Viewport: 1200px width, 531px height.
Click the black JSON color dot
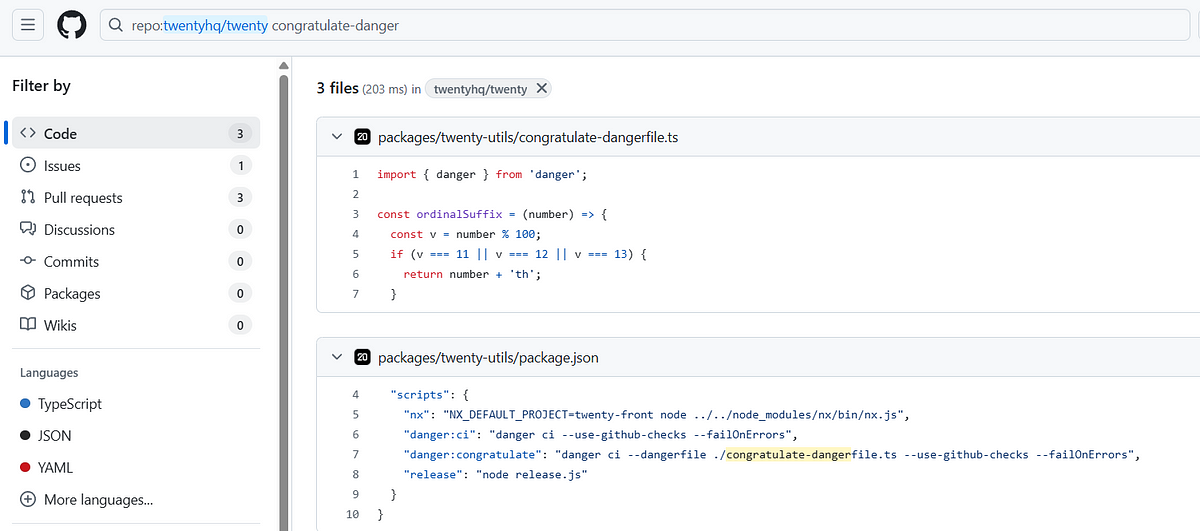26,436
